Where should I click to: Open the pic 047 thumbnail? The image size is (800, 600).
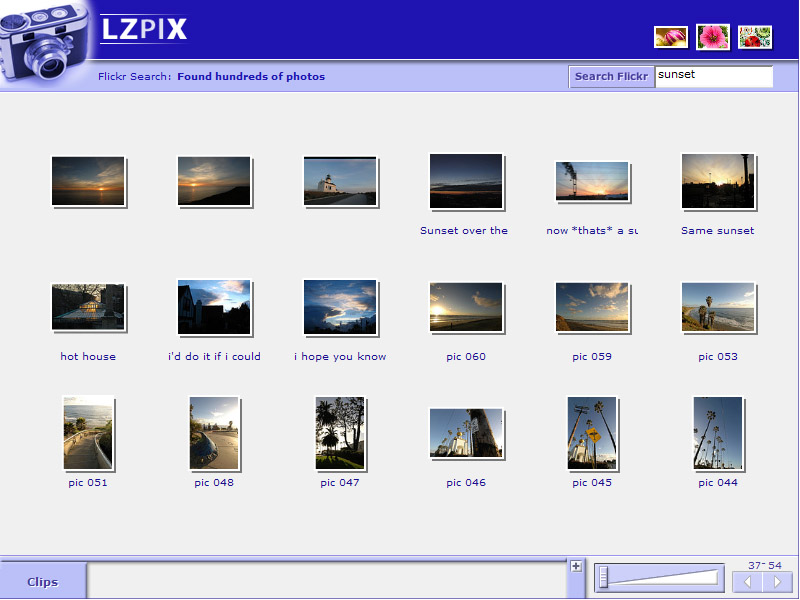[x=340, y=433]
